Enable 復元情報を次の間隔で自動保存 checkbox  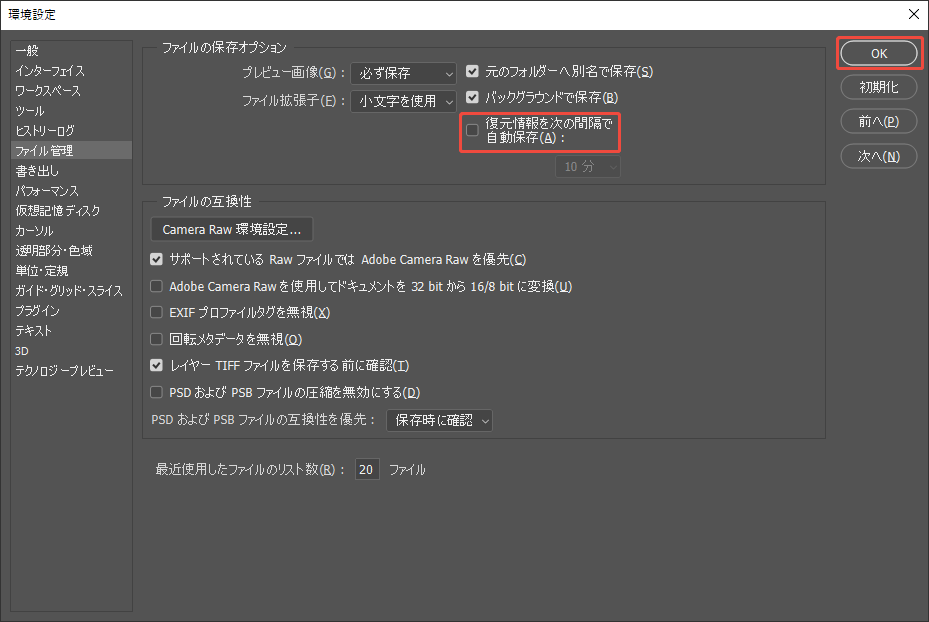click(472, 129)
